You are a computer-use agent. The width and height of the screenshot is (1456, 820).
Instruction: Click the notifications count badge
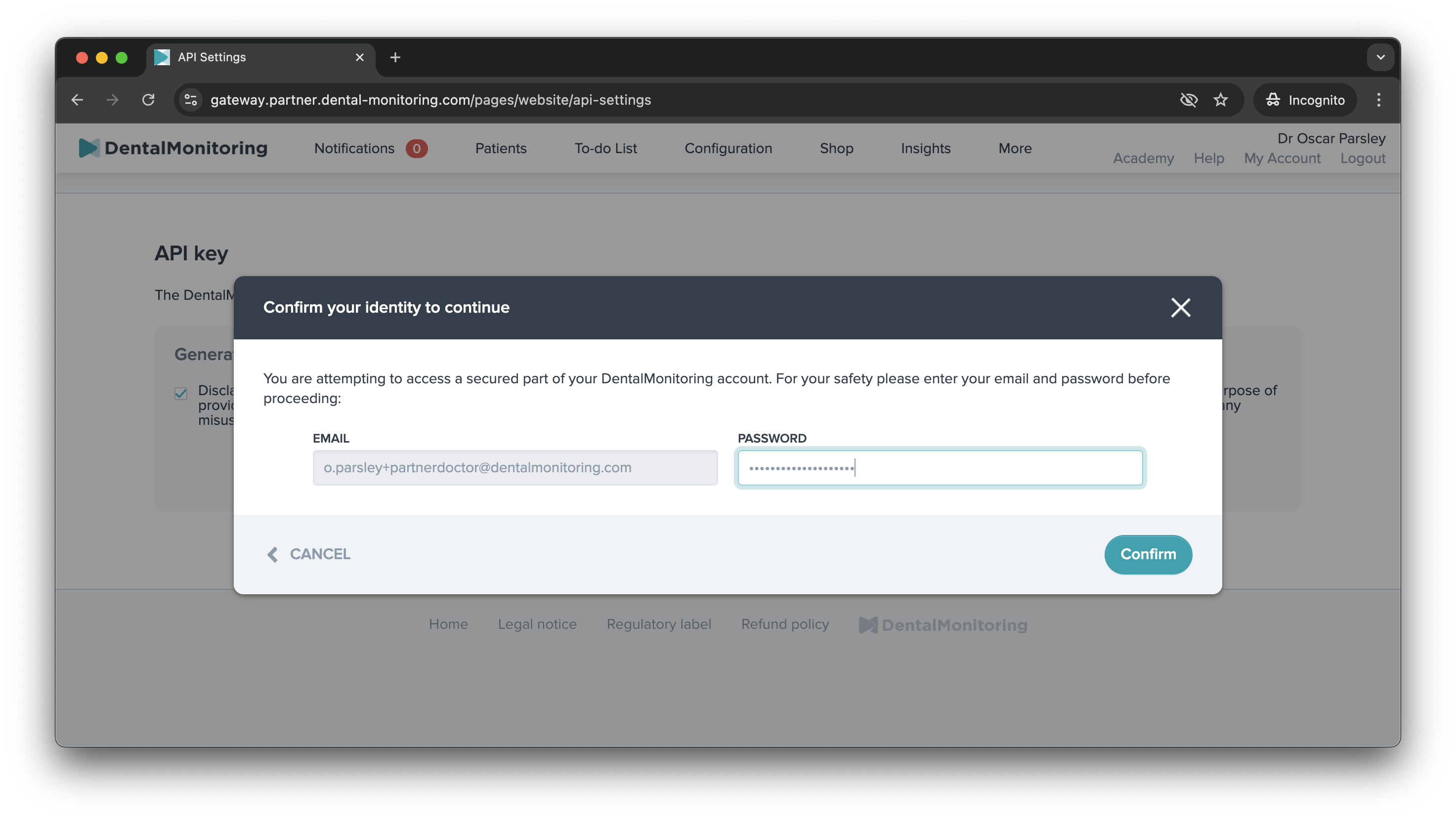[417, 149]
